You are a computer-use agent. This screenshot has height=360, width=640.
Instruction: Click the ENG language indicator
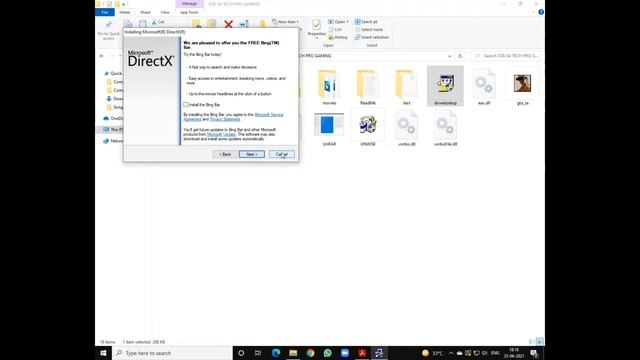[x=495, y=353]
